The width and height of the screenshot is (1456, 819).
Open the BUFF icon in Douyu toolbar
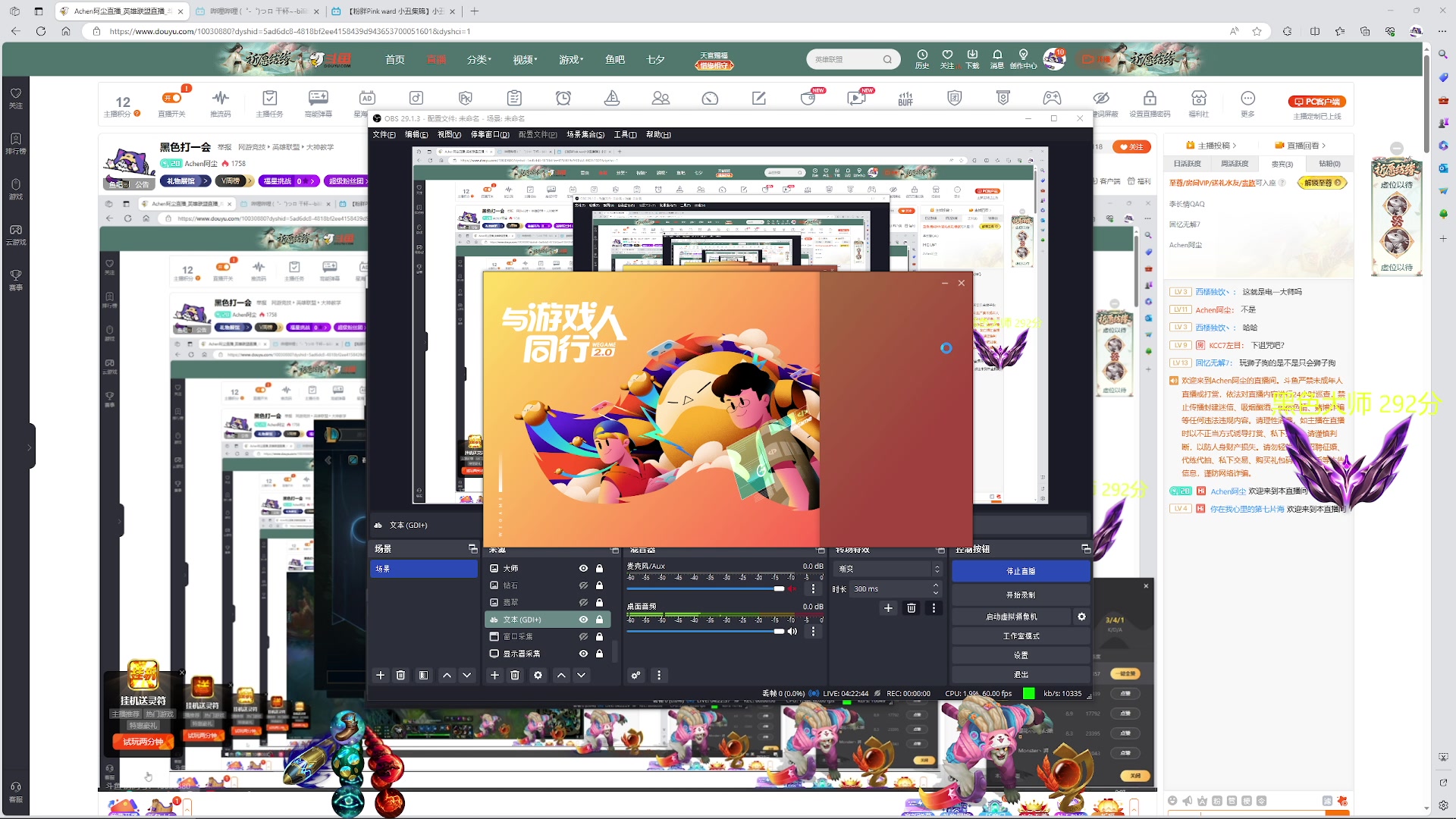pyautogui.click(x=905, y=98)
